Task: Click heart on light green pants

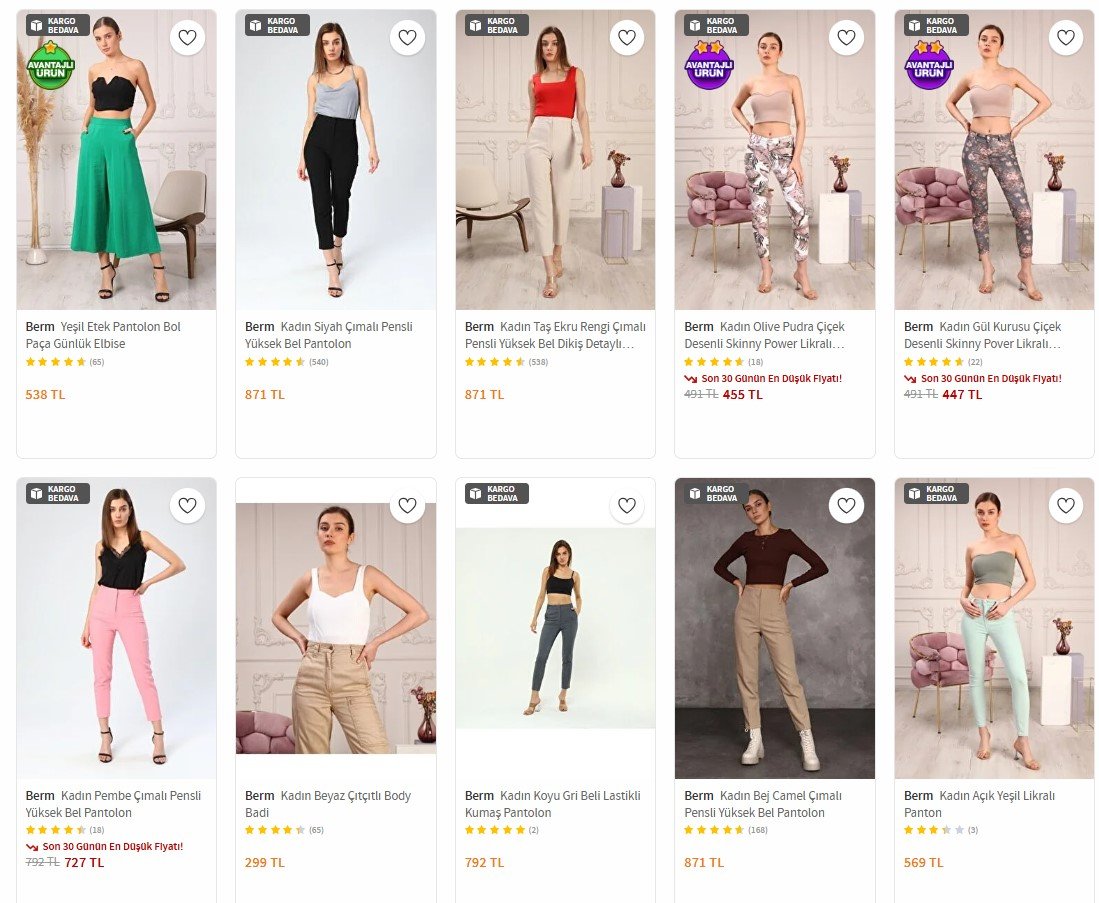Action: pos(1066,506)
